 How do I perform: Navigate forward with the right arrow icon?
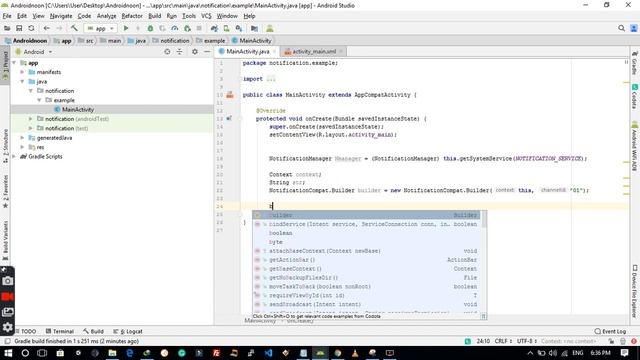(59, 28)
